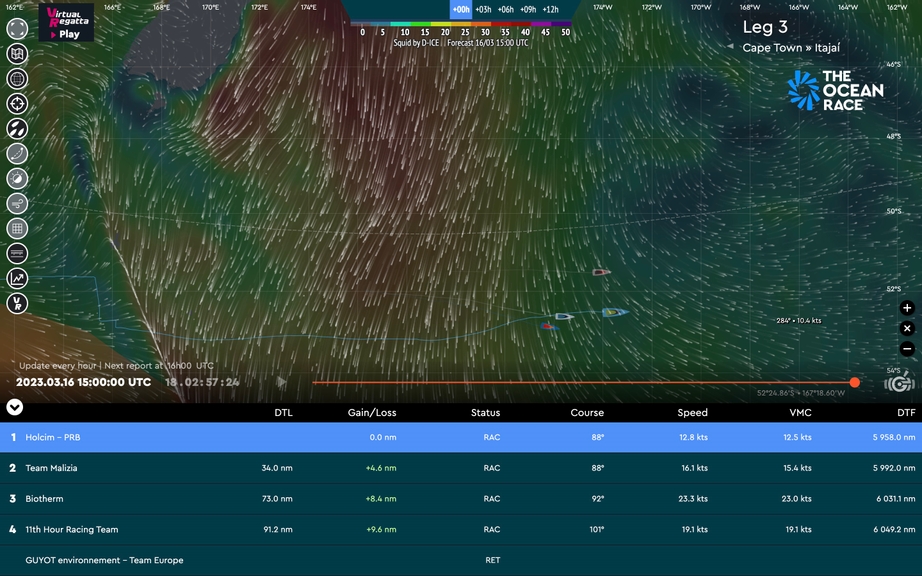Click the Leg 3 title

[764, 27]
